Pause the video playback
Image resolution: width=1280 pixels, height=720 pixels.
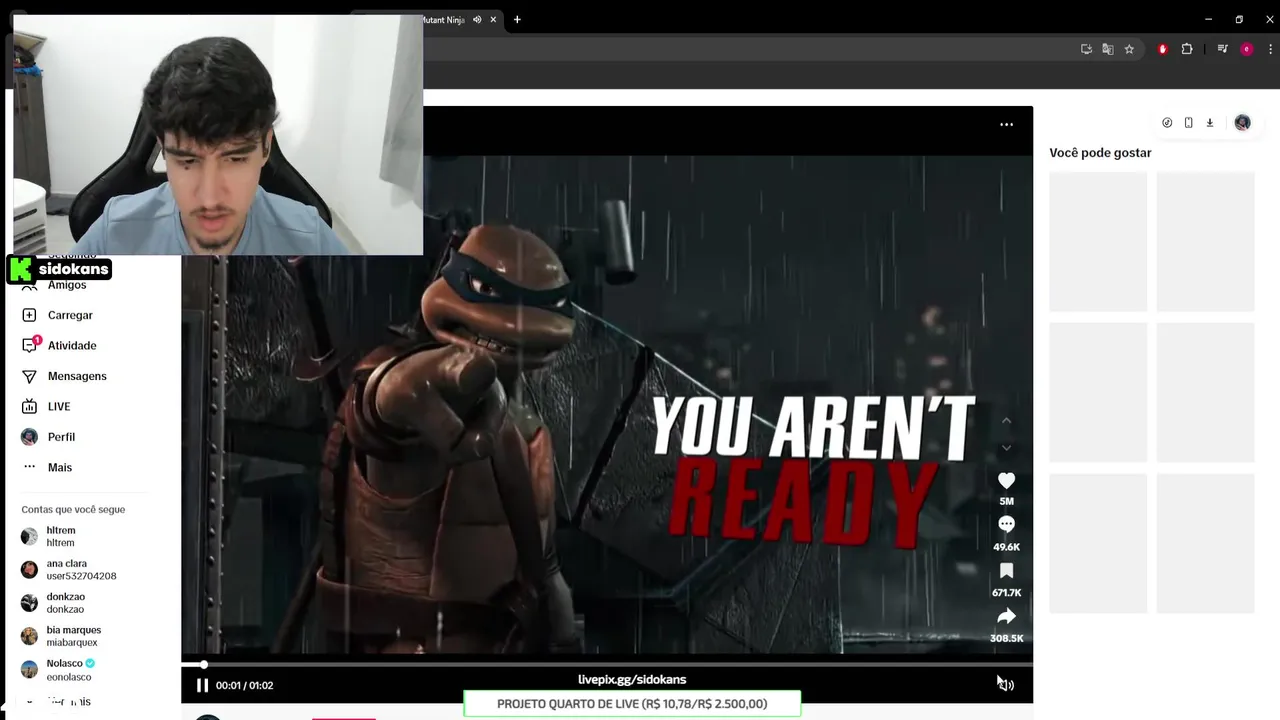coord(202,685)
